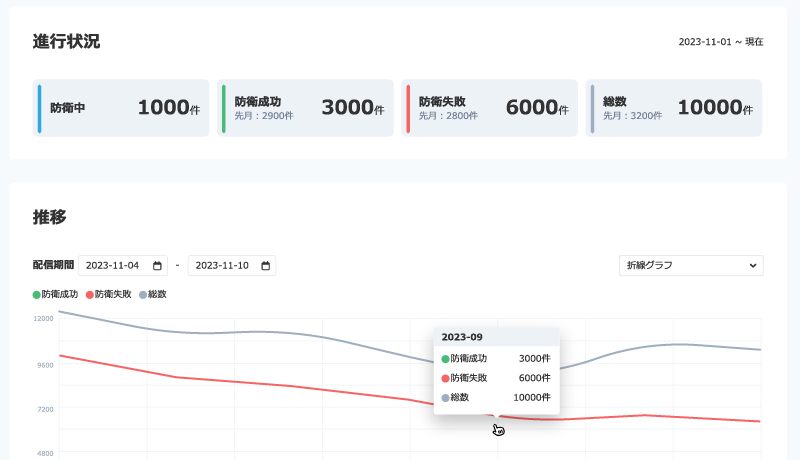Toggle 防衛成功 series in chart legend
Image resolution: width=800 pixels, height=460 pixels.
point(55,294)
